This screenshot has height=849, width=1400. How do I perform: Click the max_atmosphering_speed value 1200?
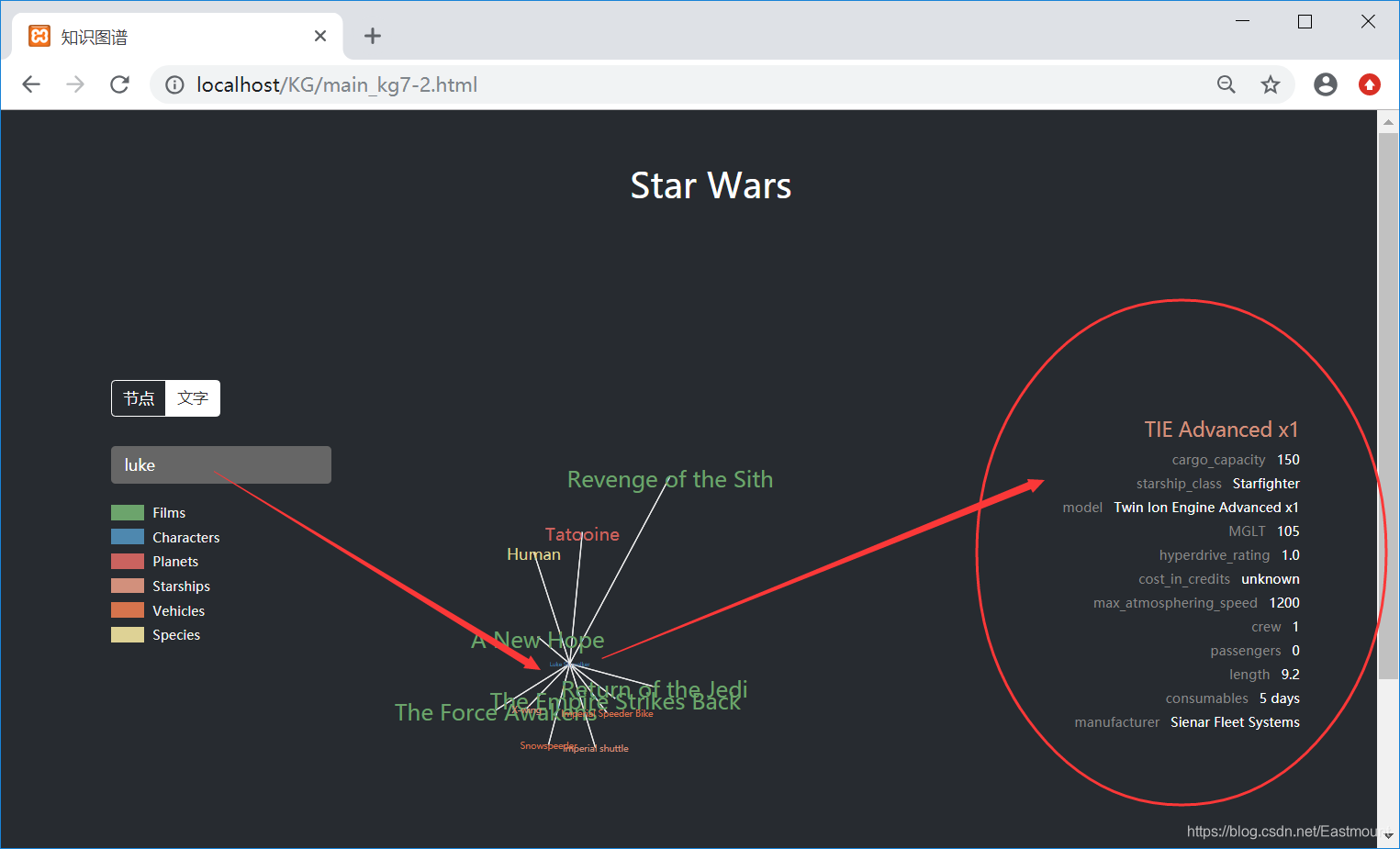(1284, 603)
